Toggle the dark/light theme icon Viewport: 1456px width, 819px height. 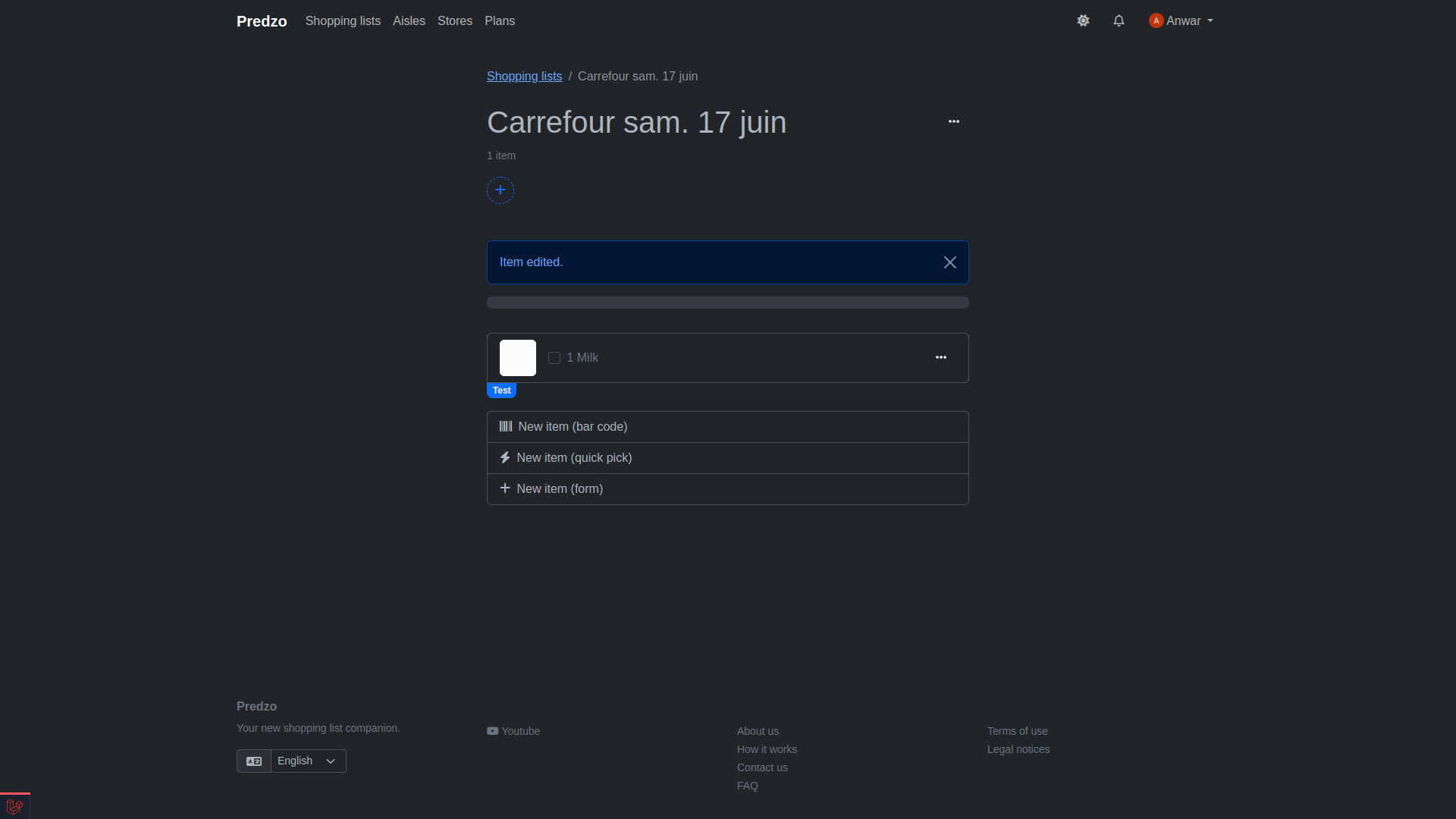coord(1083,21)
